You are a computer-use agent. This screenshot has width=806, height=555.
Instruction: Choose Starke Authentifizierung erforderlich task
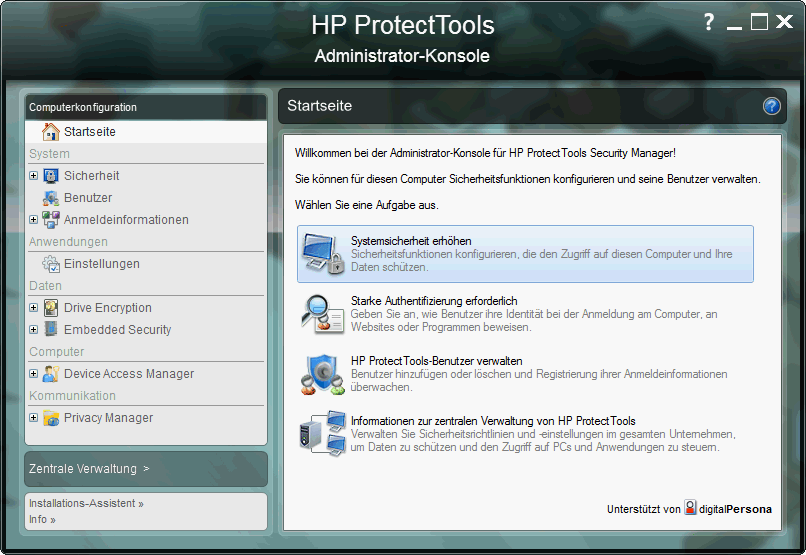[525, 313]
